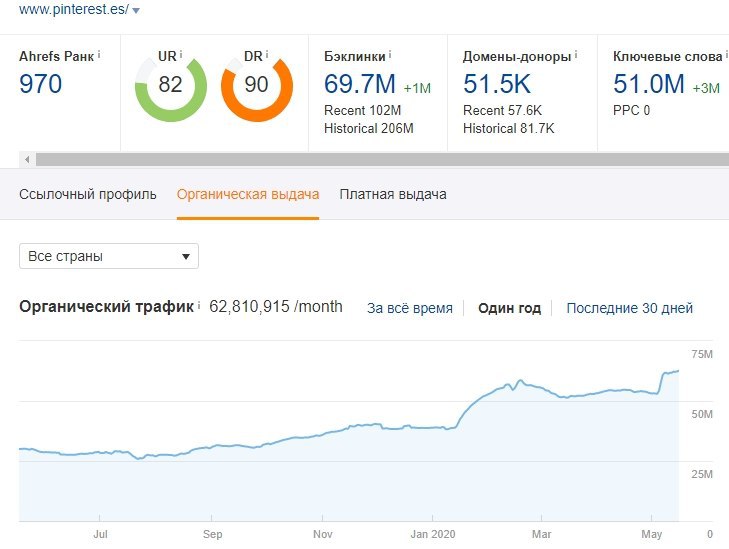Click Historical 206M backlinks text
The width and height of the screenshot is (729, 549).
pos(369,128)
